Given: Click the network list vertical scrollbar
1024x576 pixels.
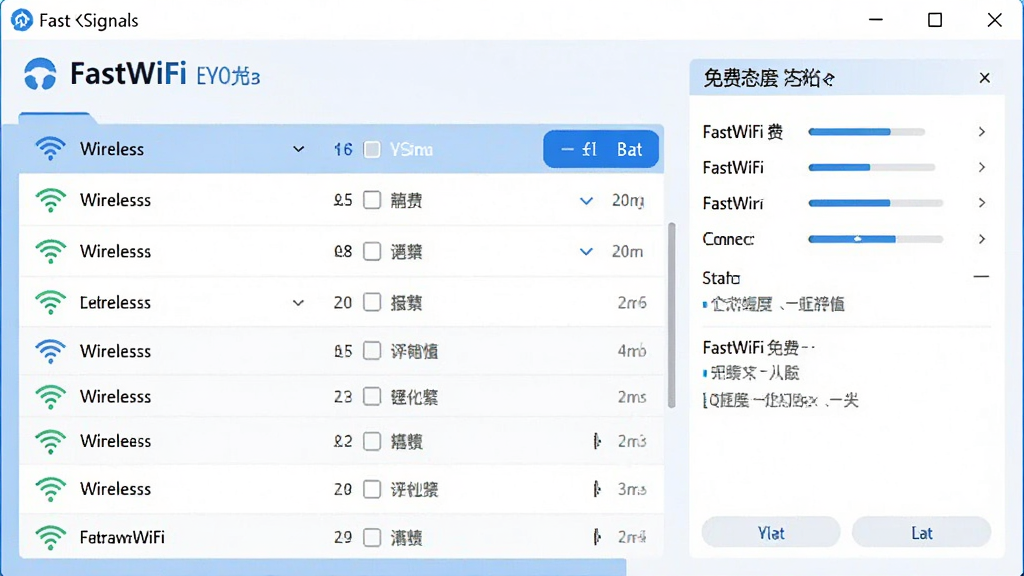Looking at the screenshot, I should pyautogui.click(x=671, y=316).
